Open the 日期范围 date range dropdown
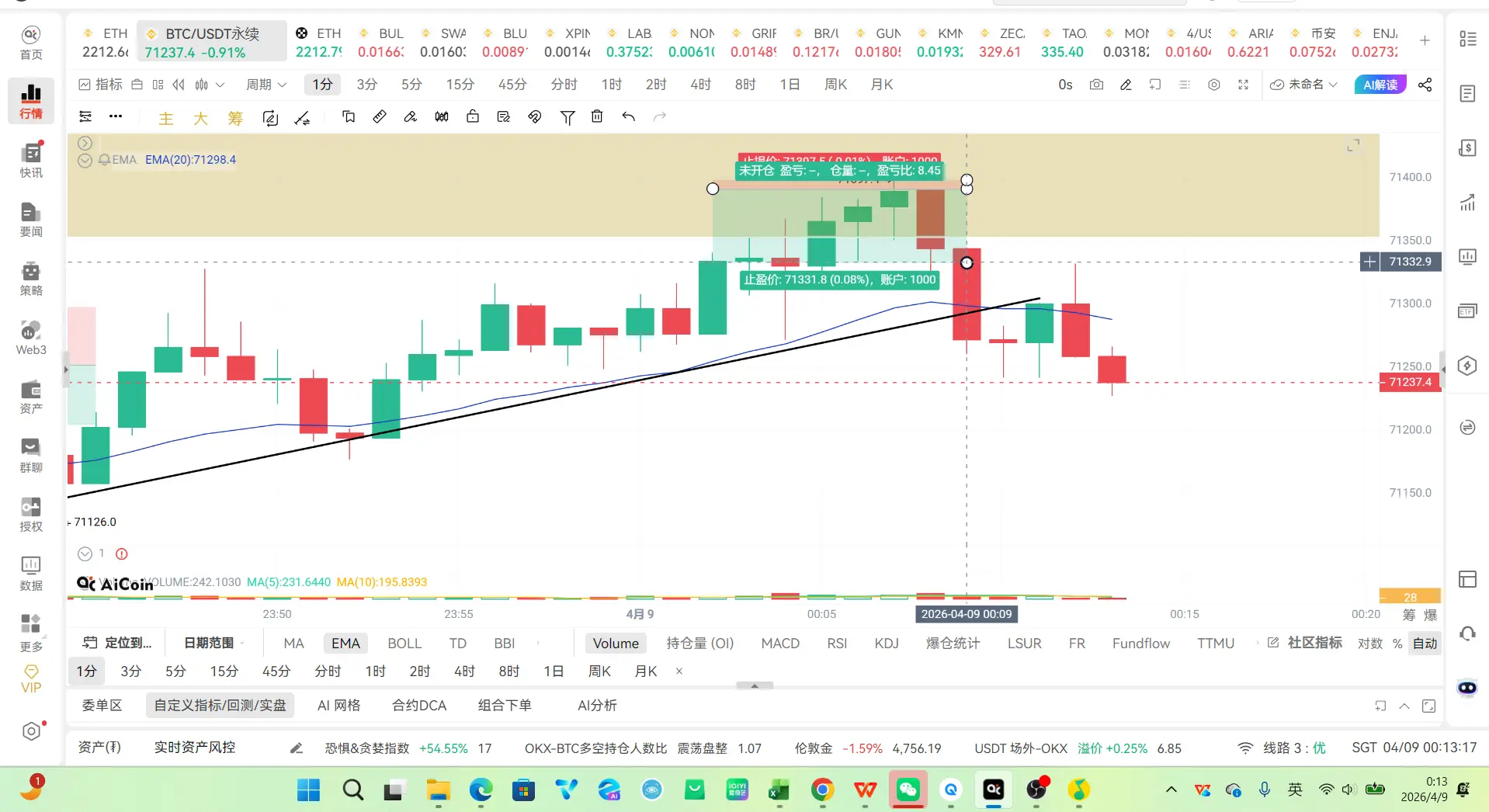 213,643
